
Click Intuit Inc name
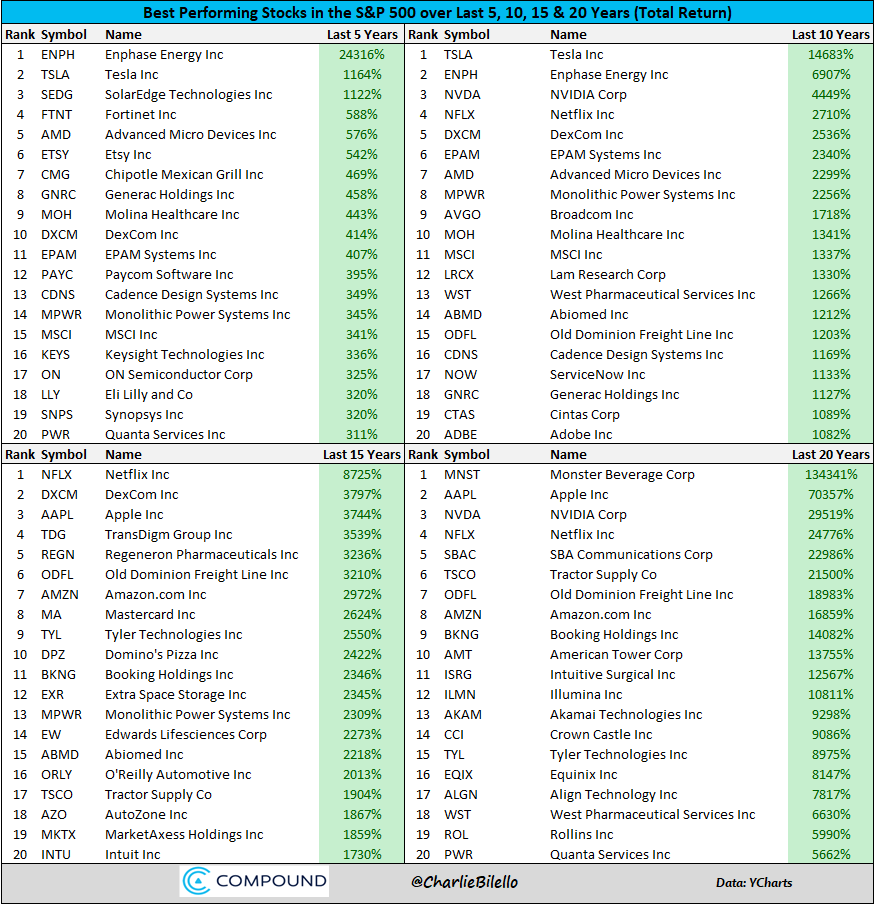(132, 855)
